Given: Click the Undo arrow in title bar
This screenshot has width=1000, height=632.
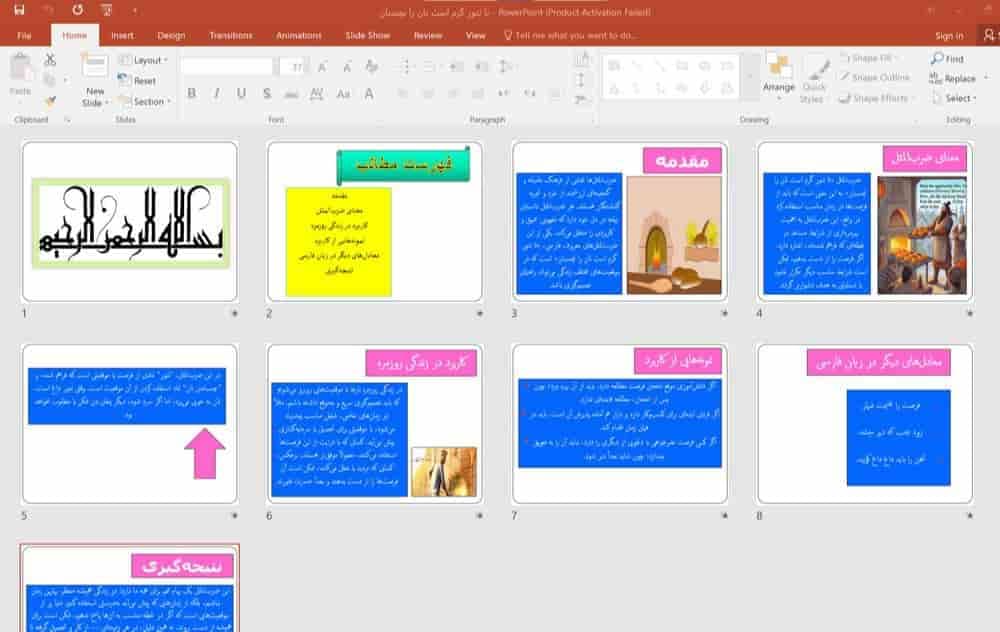Looking at the screenshot, I should 50,10.
